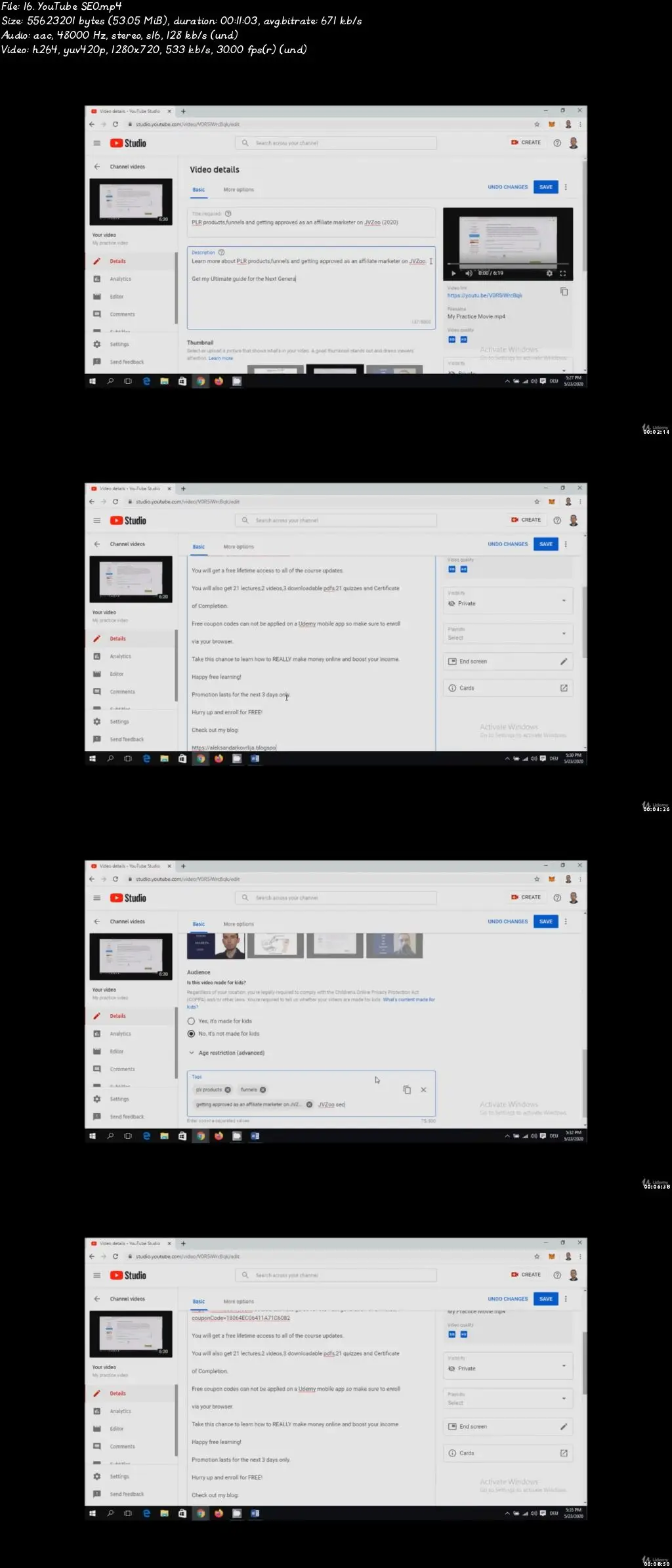The width and height of the screenshot is (672, 1568).
Task: Click CREATE button in the 00:04:26 frame
Action: pos(526,520)
